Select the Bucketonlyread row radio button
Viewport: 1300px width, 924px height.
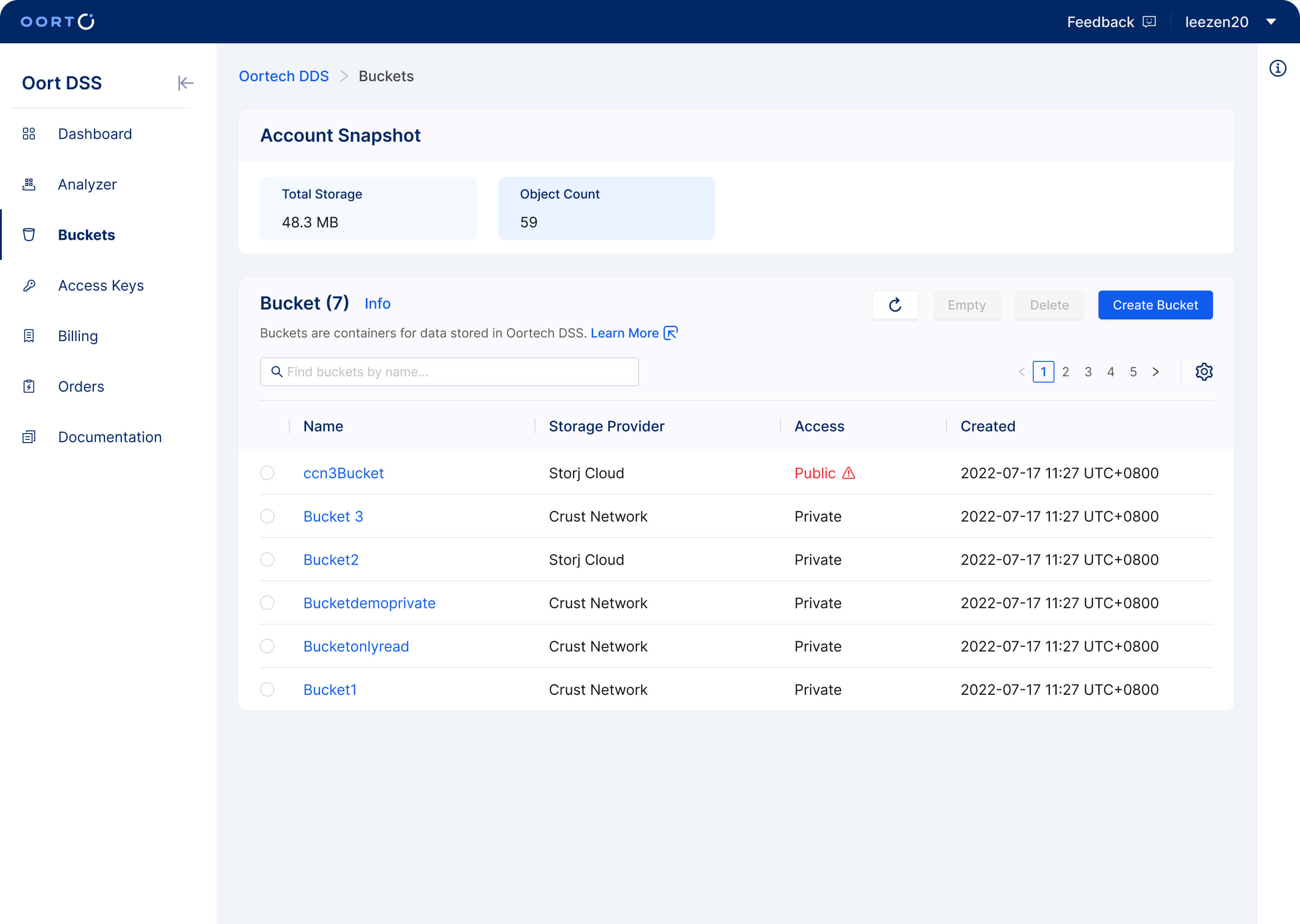coord(267,647)
